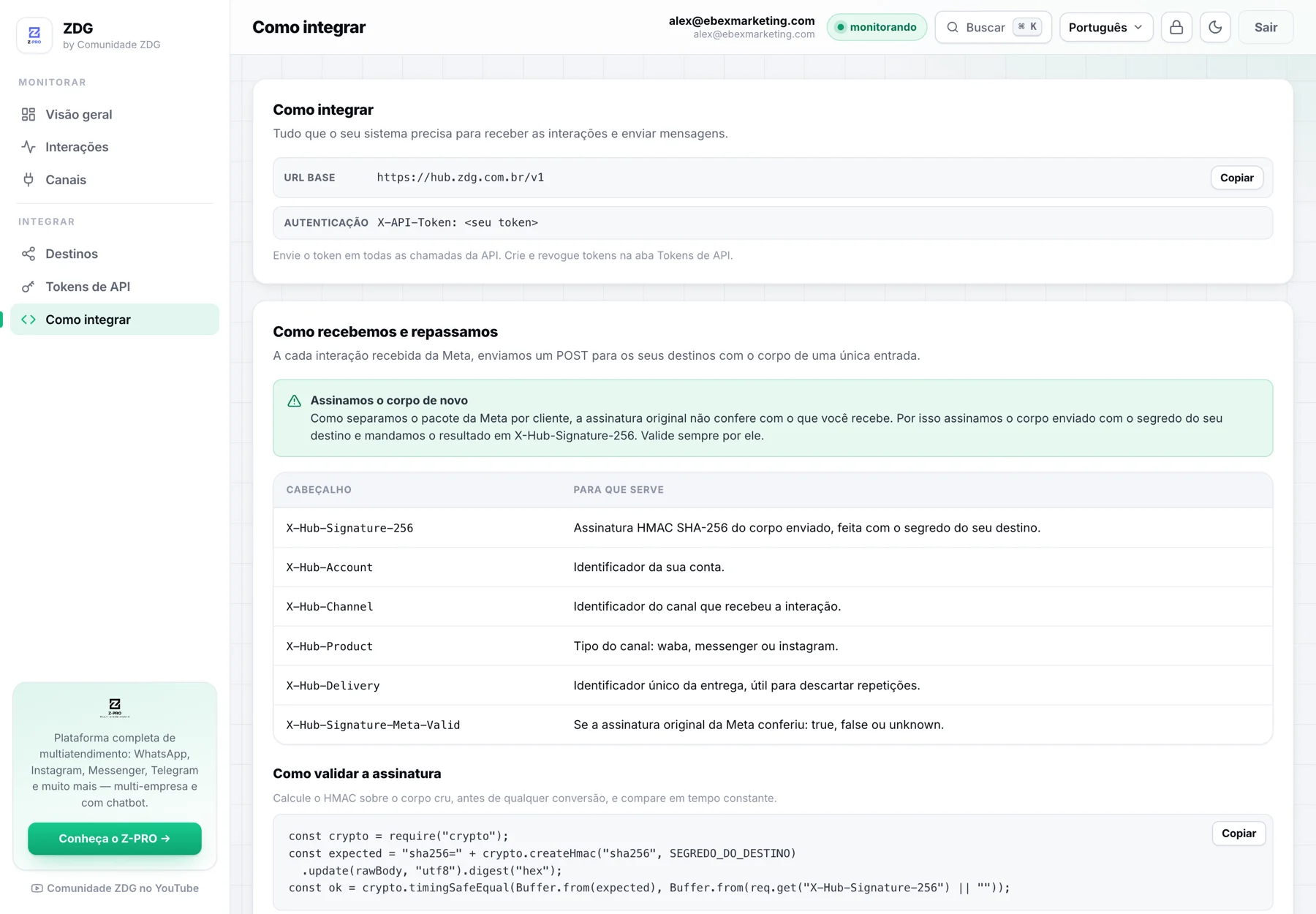This screenshot has height=914, width=1316.
Task: Open the Português language dropdown
Action: point(1106,27)
